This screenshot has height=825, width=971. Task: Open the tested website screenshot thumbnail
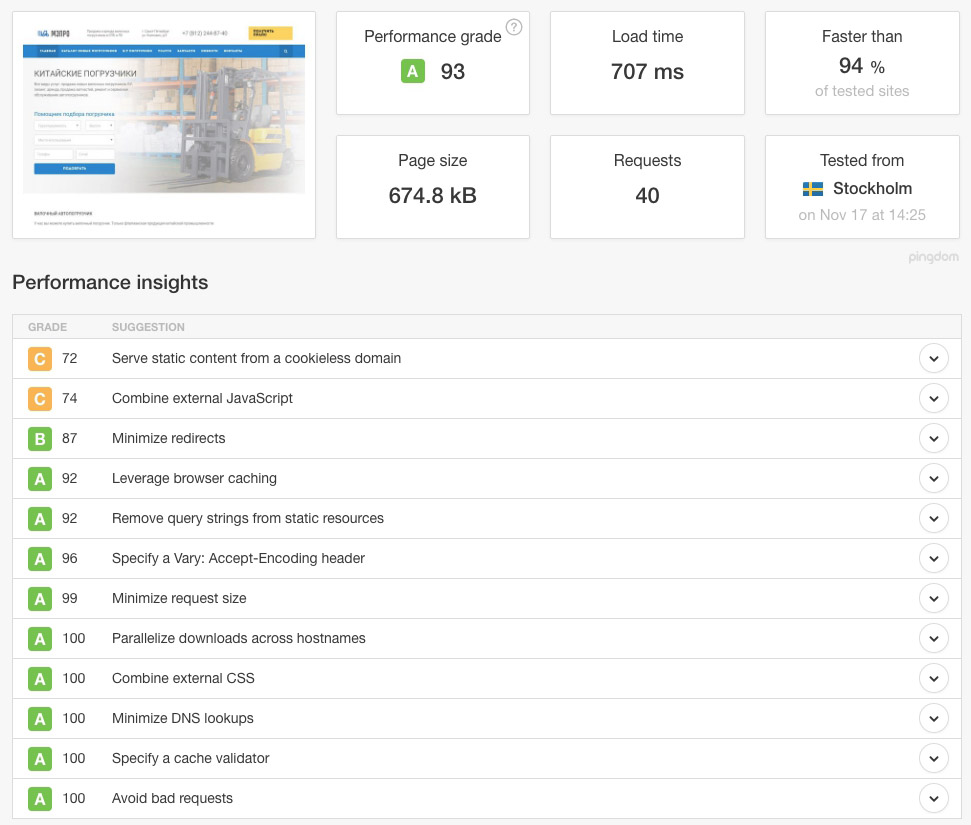point(164,125)
